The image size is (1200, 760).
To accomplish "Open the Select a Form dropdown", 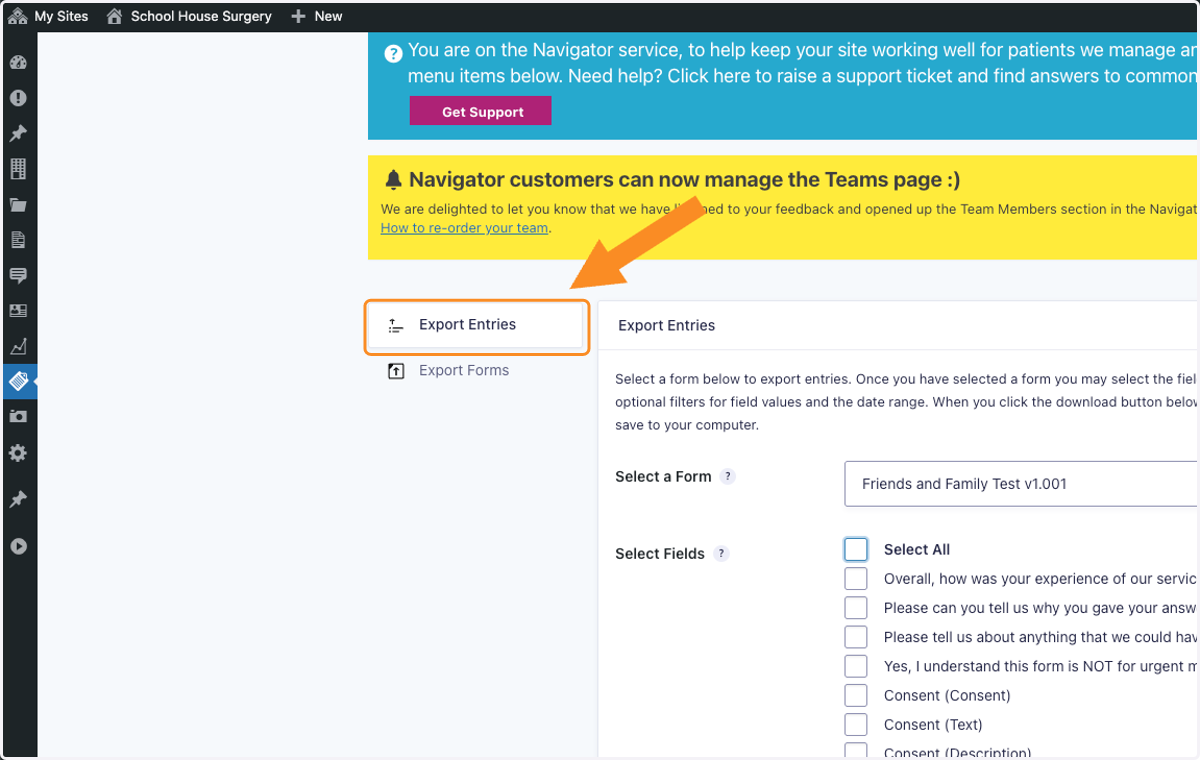I will click(x=1021, y=484).
